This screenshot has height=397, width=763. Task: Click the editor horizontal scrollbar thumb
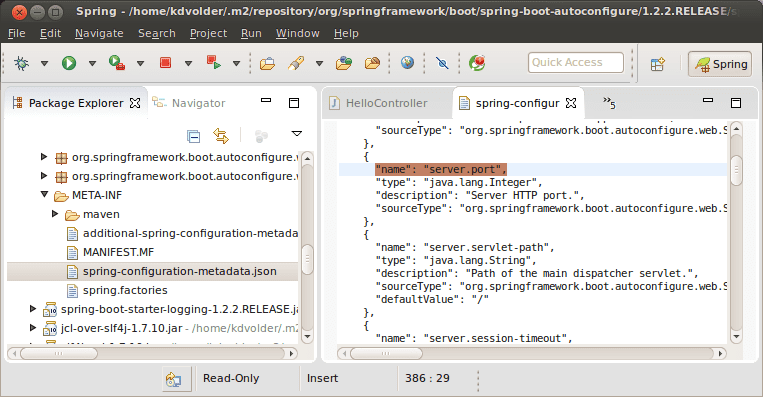point(385,353)
